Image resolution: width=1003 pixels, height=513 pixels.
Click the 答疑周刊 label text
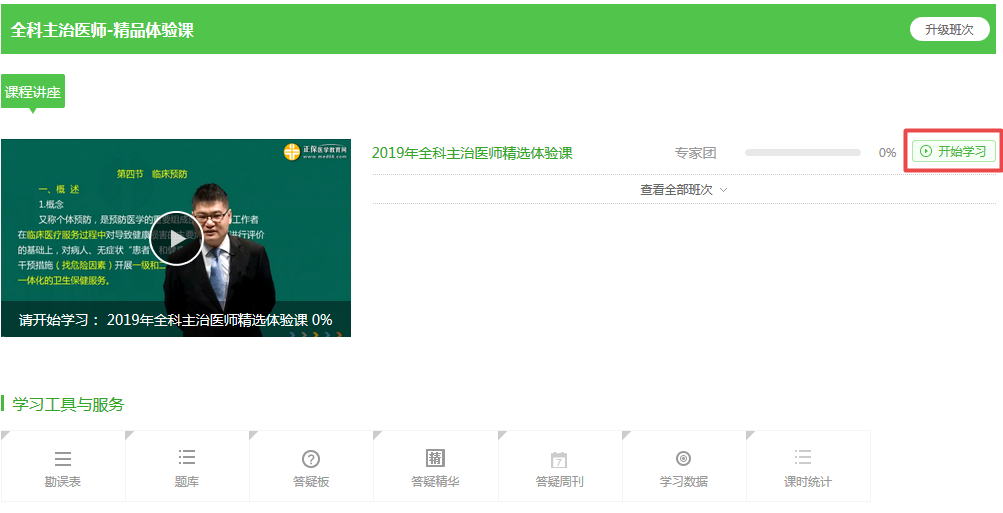[559, 482]
